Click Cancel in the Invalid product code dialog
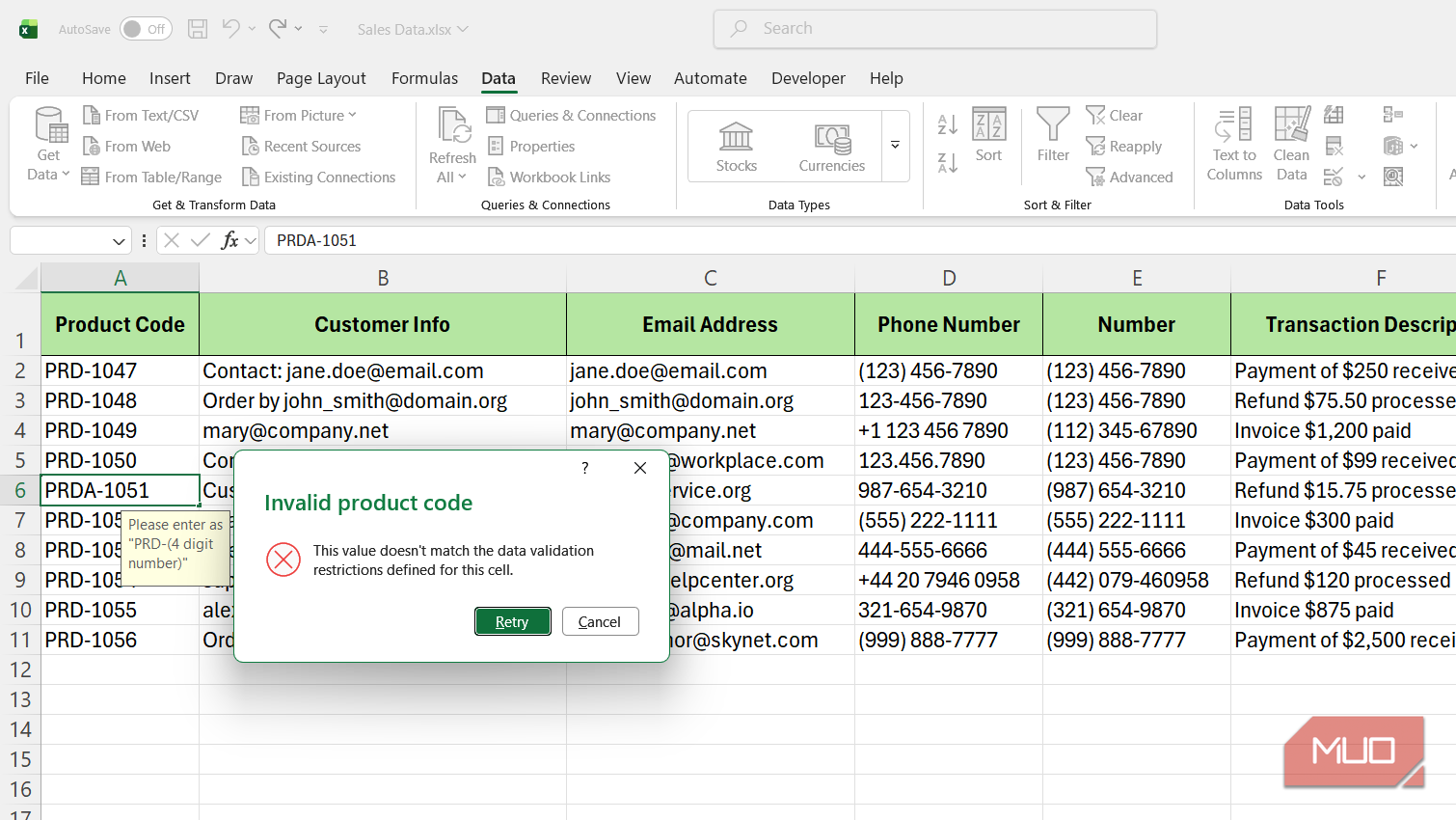 pos(600,622)
